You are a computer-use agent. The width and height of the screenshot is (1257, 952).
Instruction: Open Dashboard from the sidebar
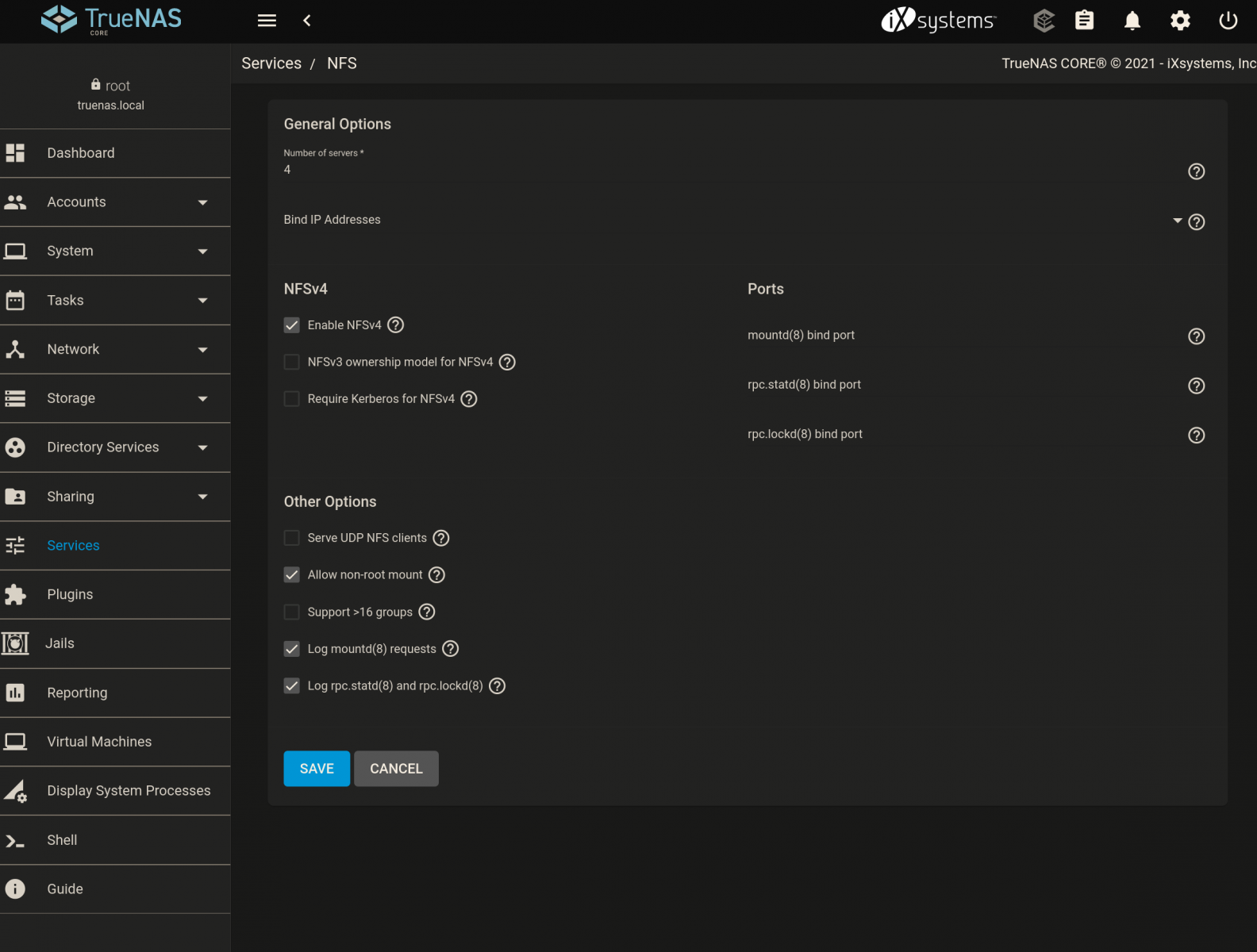pyautogui.click(x=115, y=153)
